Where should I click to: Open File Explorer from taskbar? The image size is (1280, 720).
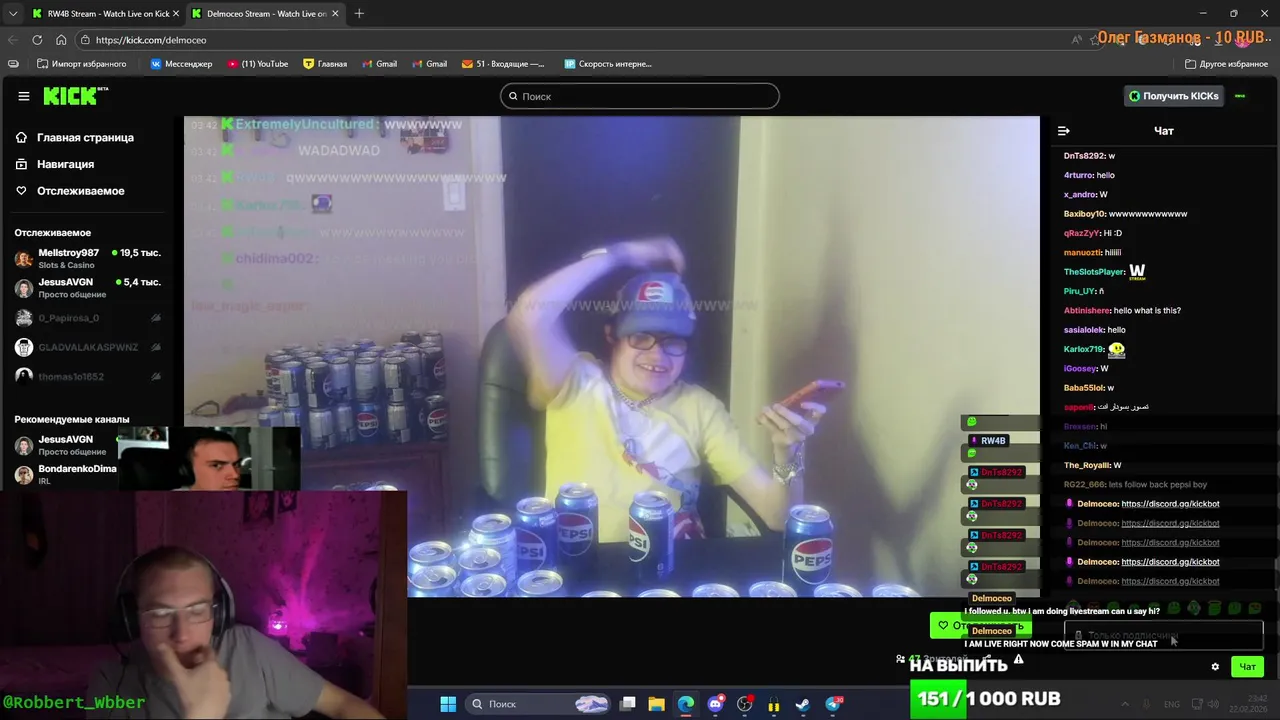click(657, 704)
